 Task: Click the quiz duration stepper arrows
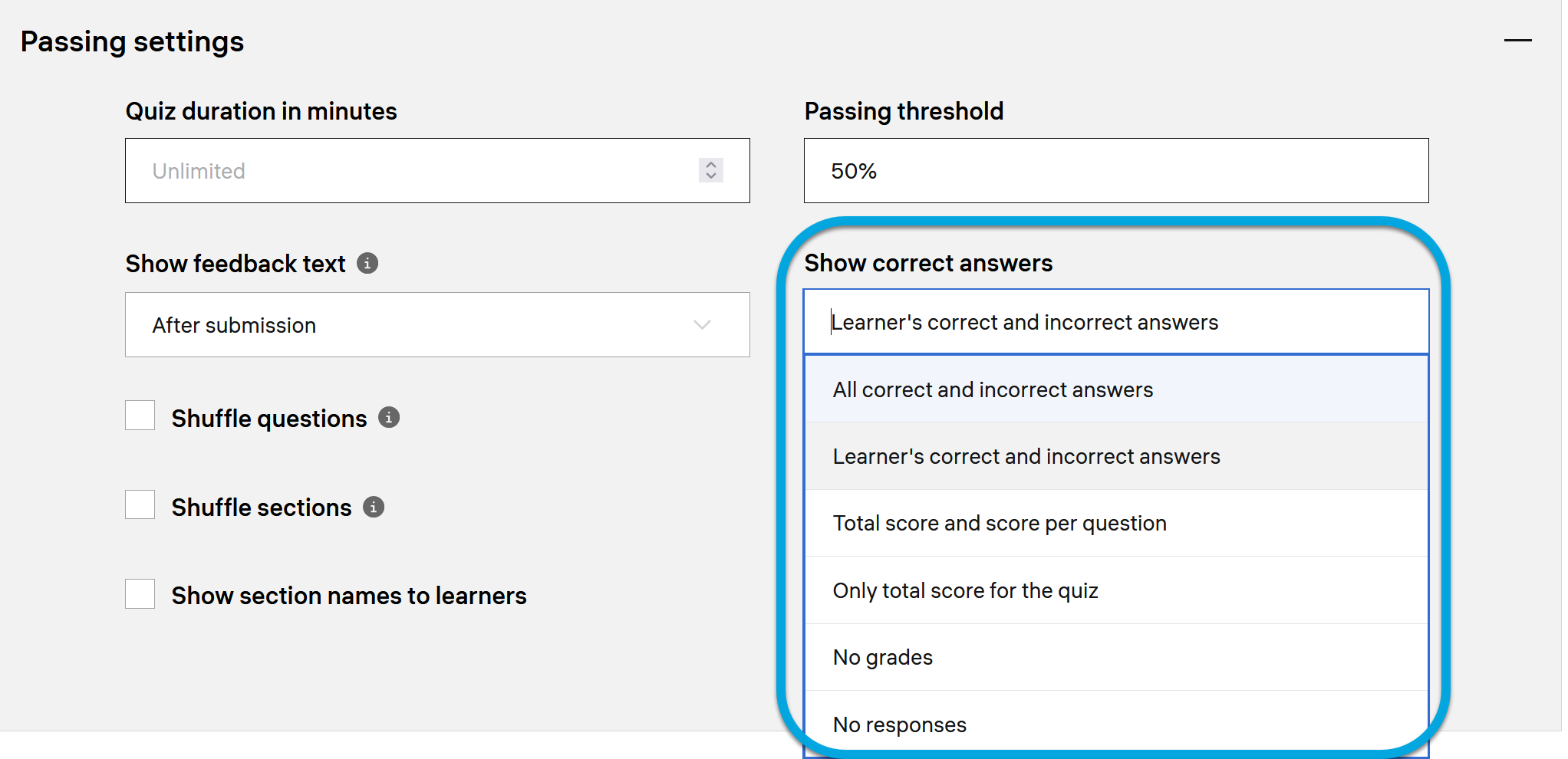pos(711,170)
